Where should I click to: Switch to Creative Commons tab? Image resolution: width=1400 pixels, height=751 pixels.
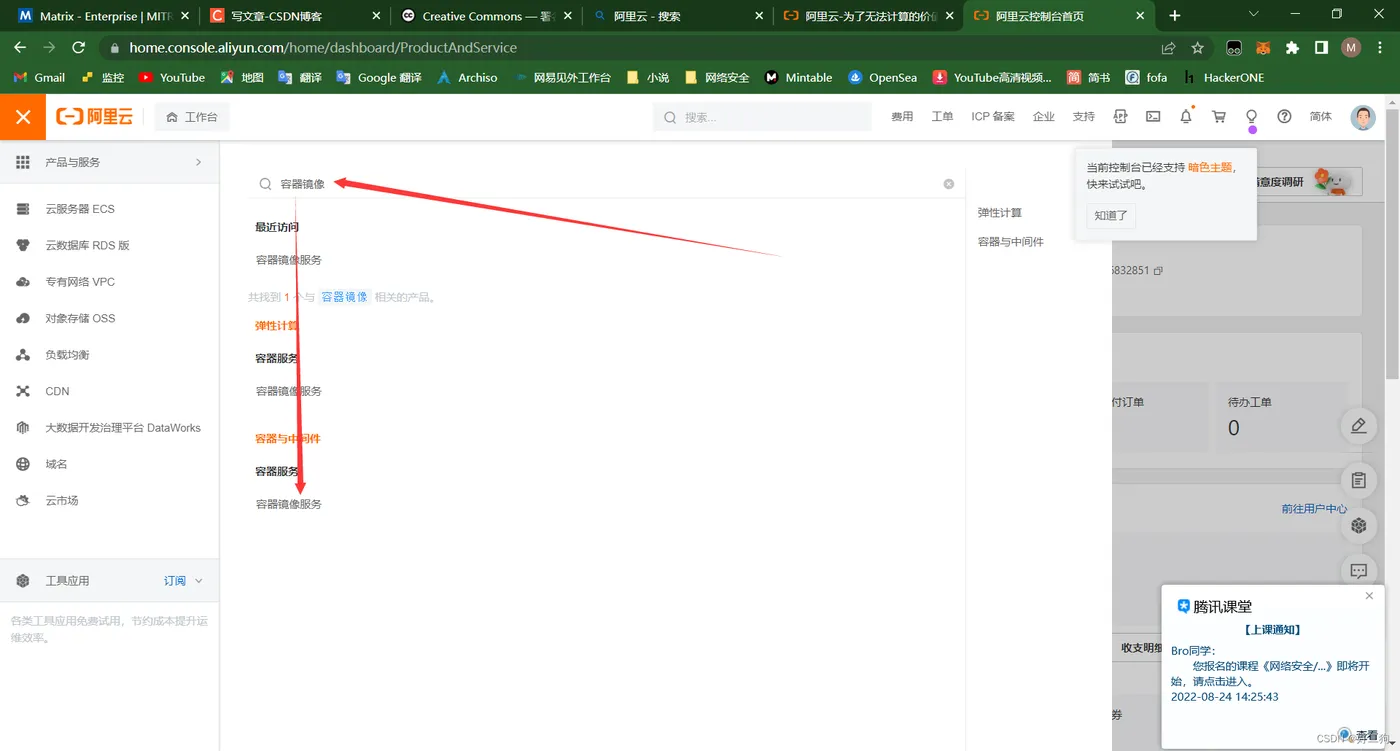[x=485, y=16]
